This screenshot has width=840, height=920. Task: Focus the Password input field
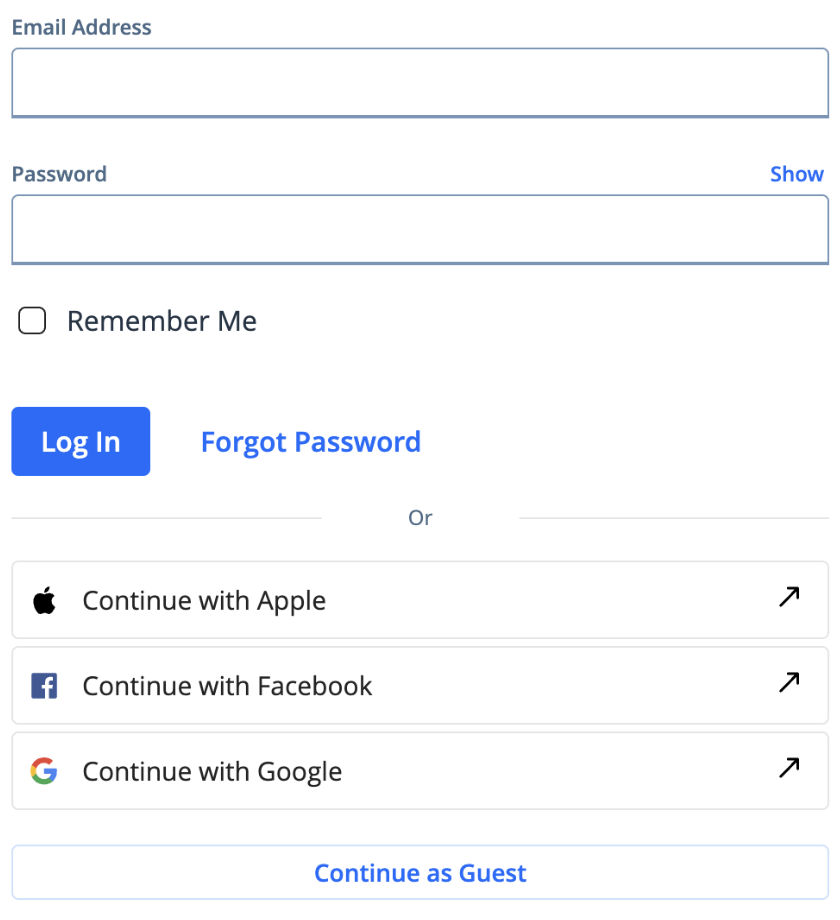point(420,229)
